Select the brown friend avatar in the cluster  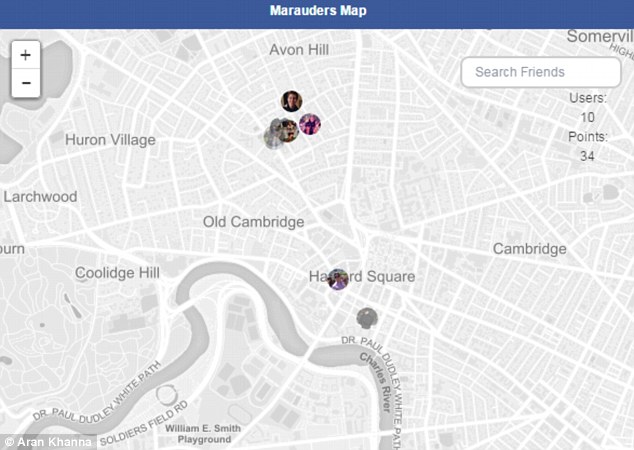[x=286, y=130]
